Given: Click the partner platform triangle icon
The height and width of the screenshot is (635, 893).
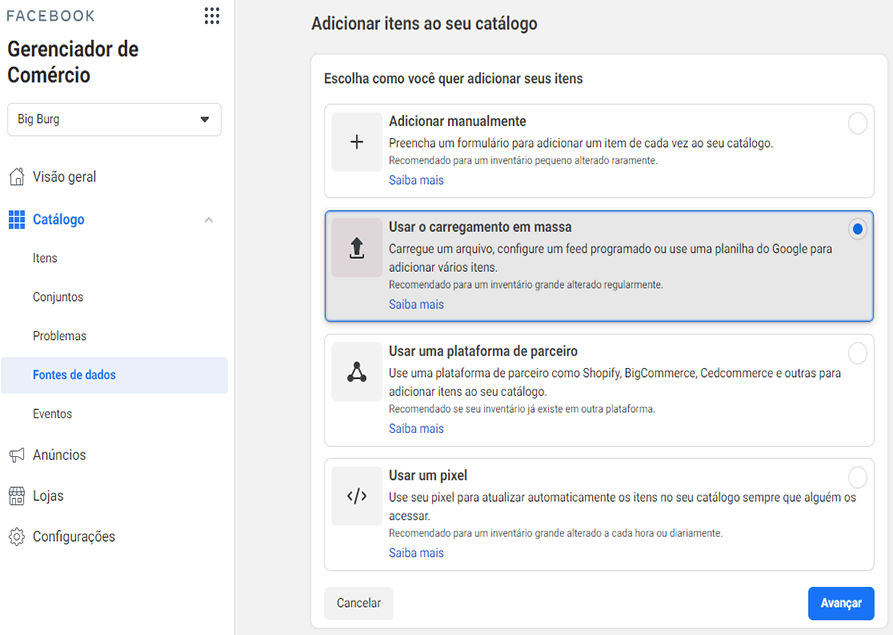Looking at the screenshot, I should [357, 372].
